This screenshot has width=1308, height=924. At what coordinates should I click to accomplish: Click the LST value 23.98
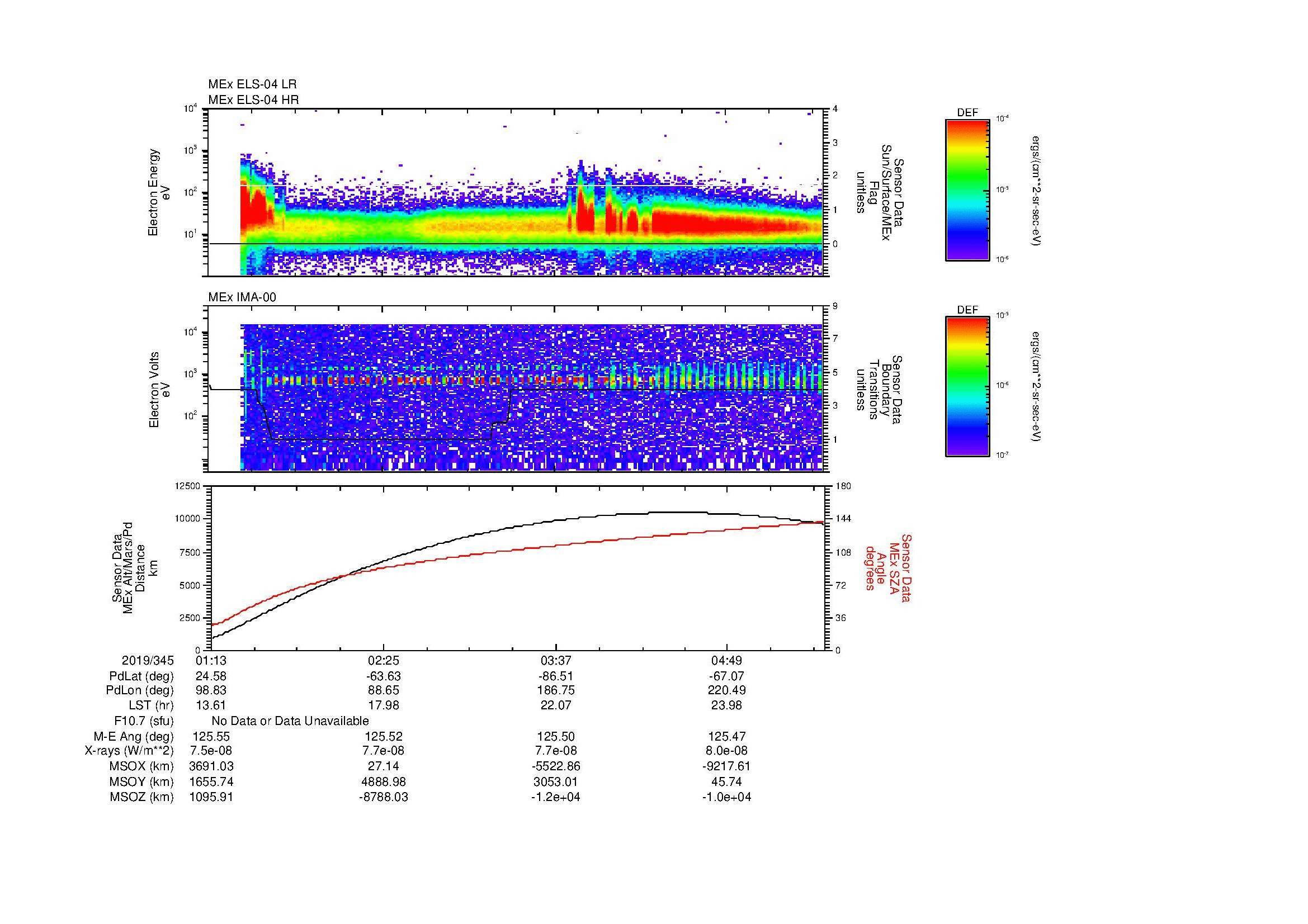pos(726,705)
